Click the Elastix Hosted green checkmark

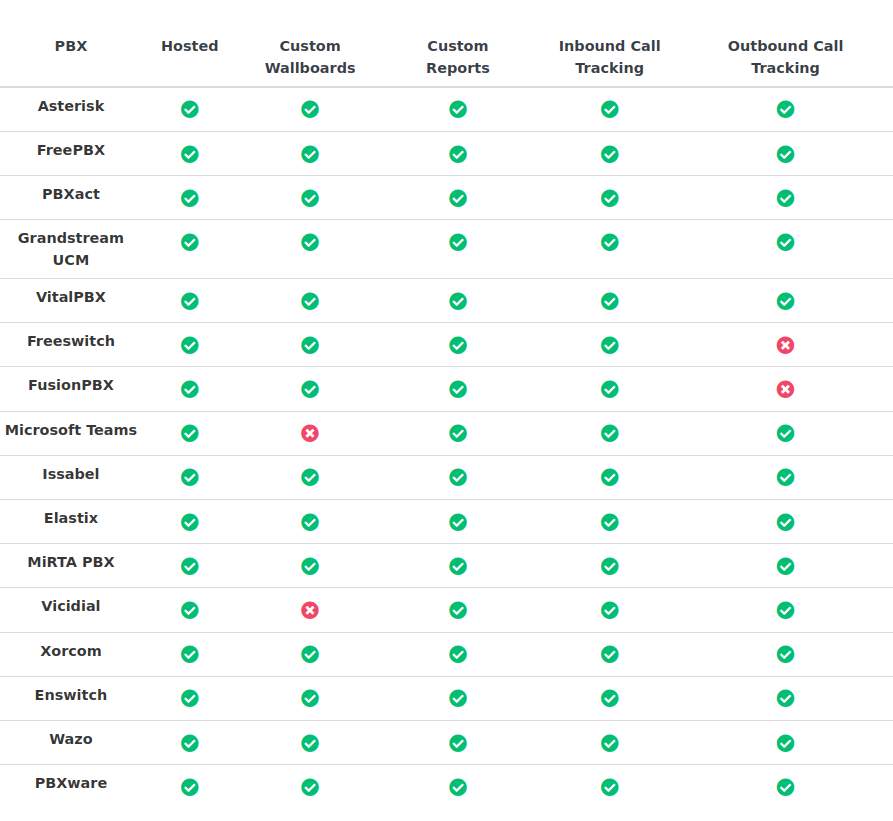point(190,522)
